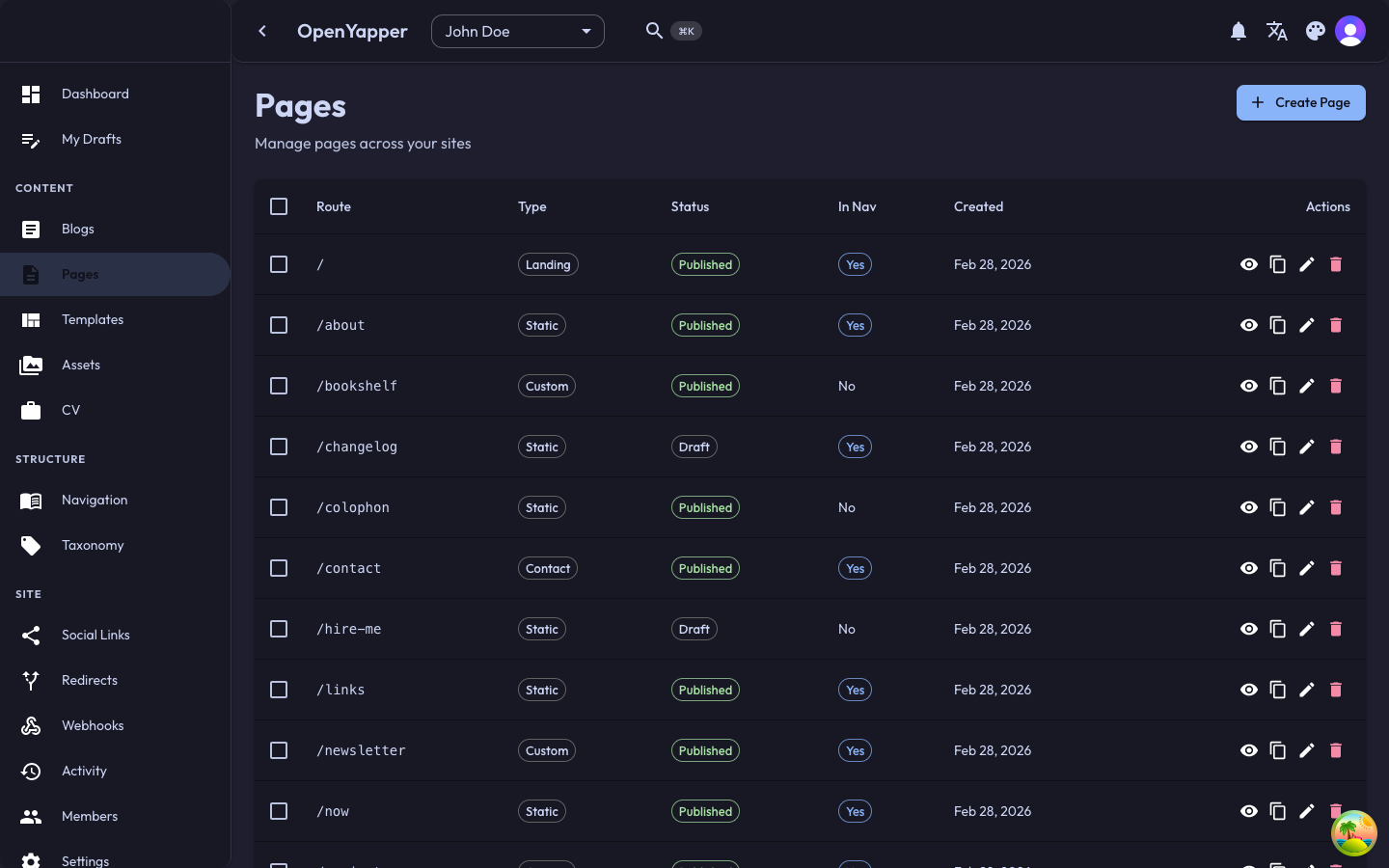Open the user avatar menu
This screenshot has height=868, width=1389.
tap(1350, 30)
